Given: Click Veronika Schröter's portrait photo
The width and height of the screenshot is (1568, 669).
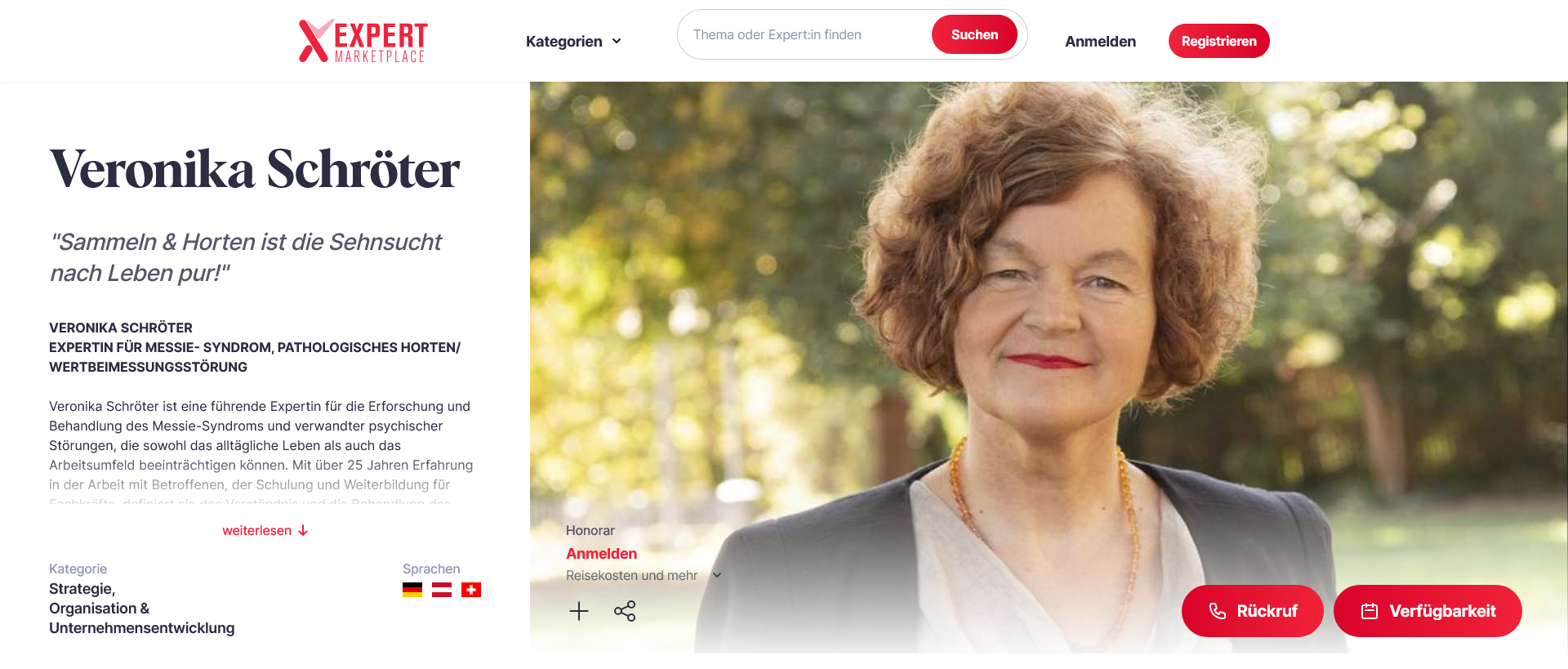Looking at the screenshot, I should click(1049, 327).
